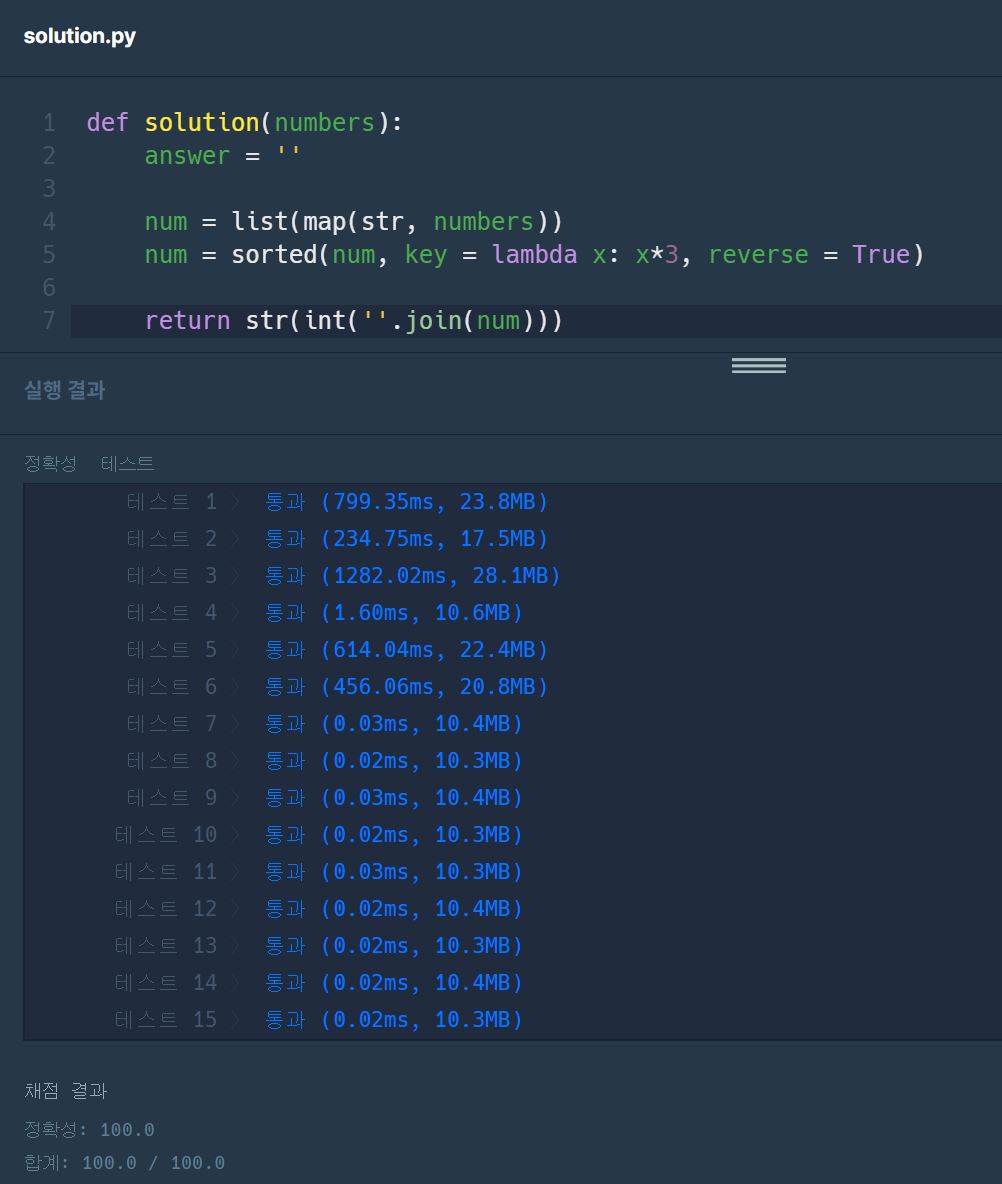Click code line 1 def solution
The height and width of the screenshot is (1184, 1002).
(245, 122)
